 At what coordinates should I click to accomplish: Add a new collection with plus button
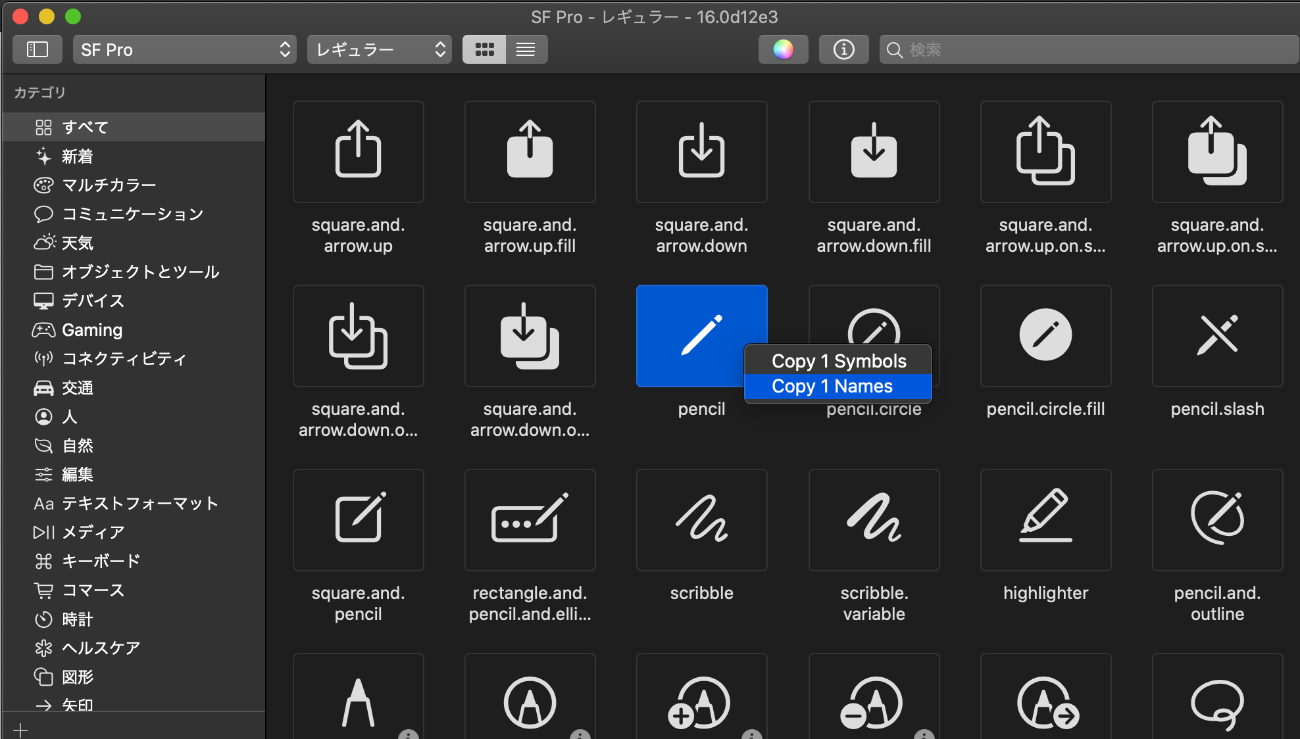(20, 729)
